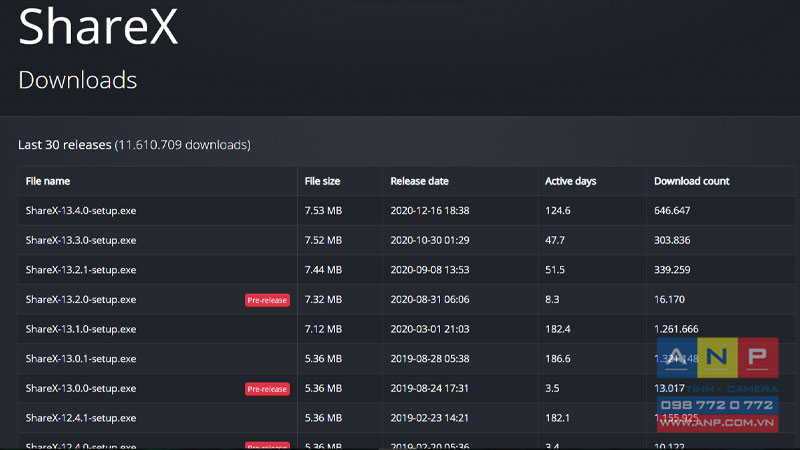Select active days value 182.4
This screenshot has width=800, height=450.
[558, 329]
